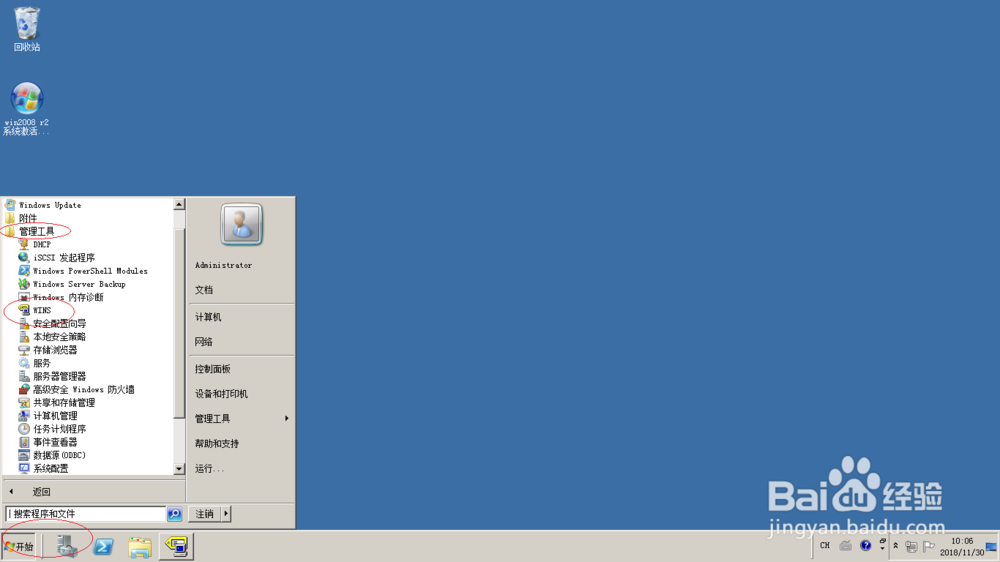Open the 服务 console
1000x562 pixels.
pos(41,363)
